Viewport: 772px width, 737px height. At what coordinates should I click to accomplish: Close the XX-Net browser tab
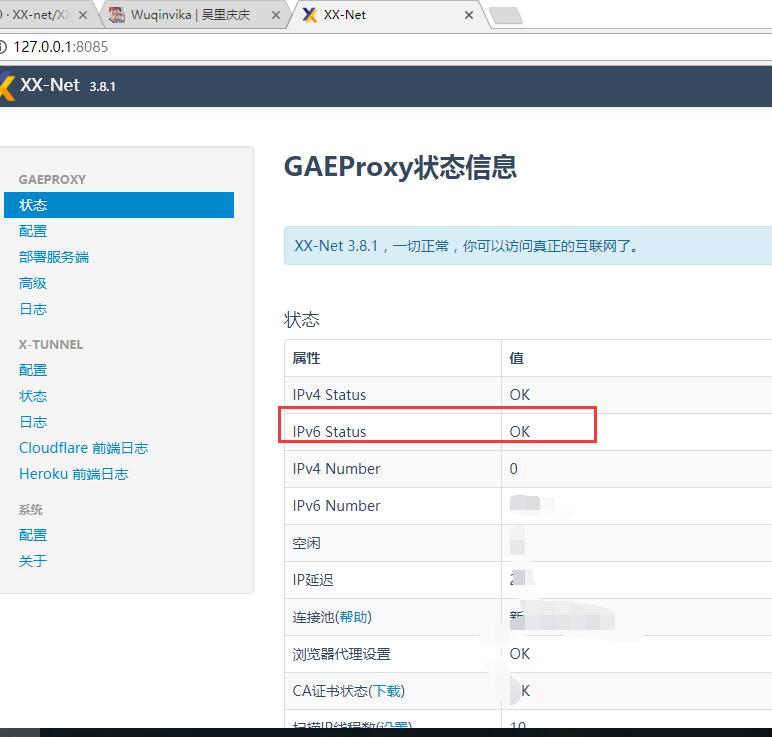coord(469,15)
